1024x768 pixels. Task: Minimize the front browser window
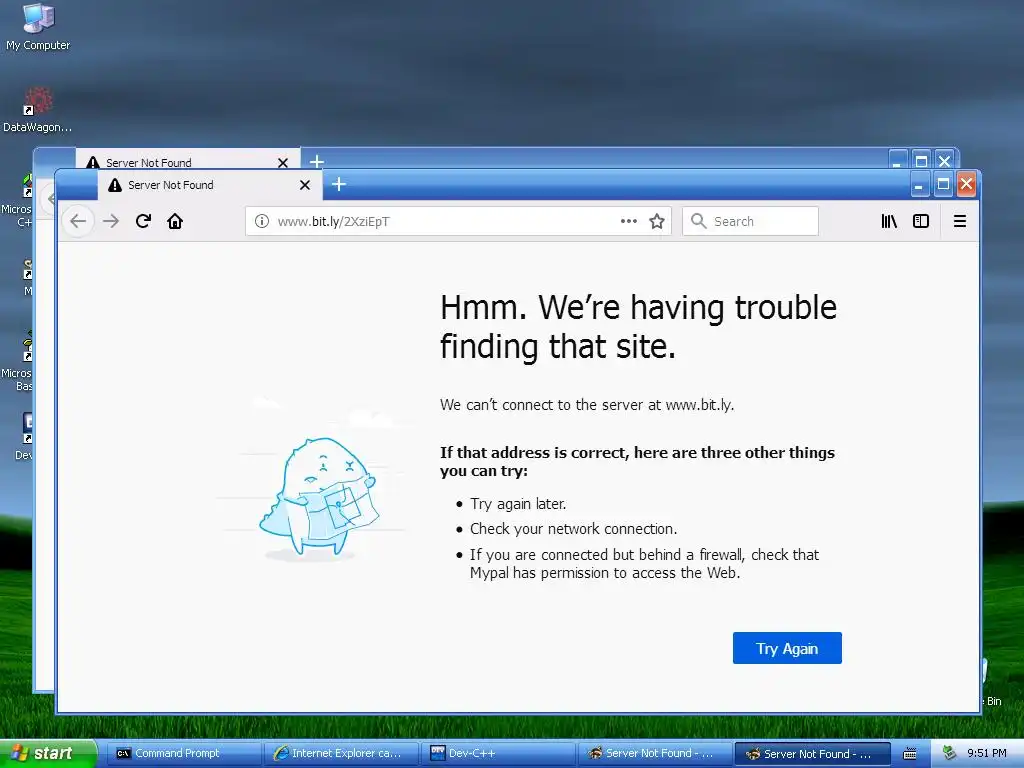coord(919,185)
